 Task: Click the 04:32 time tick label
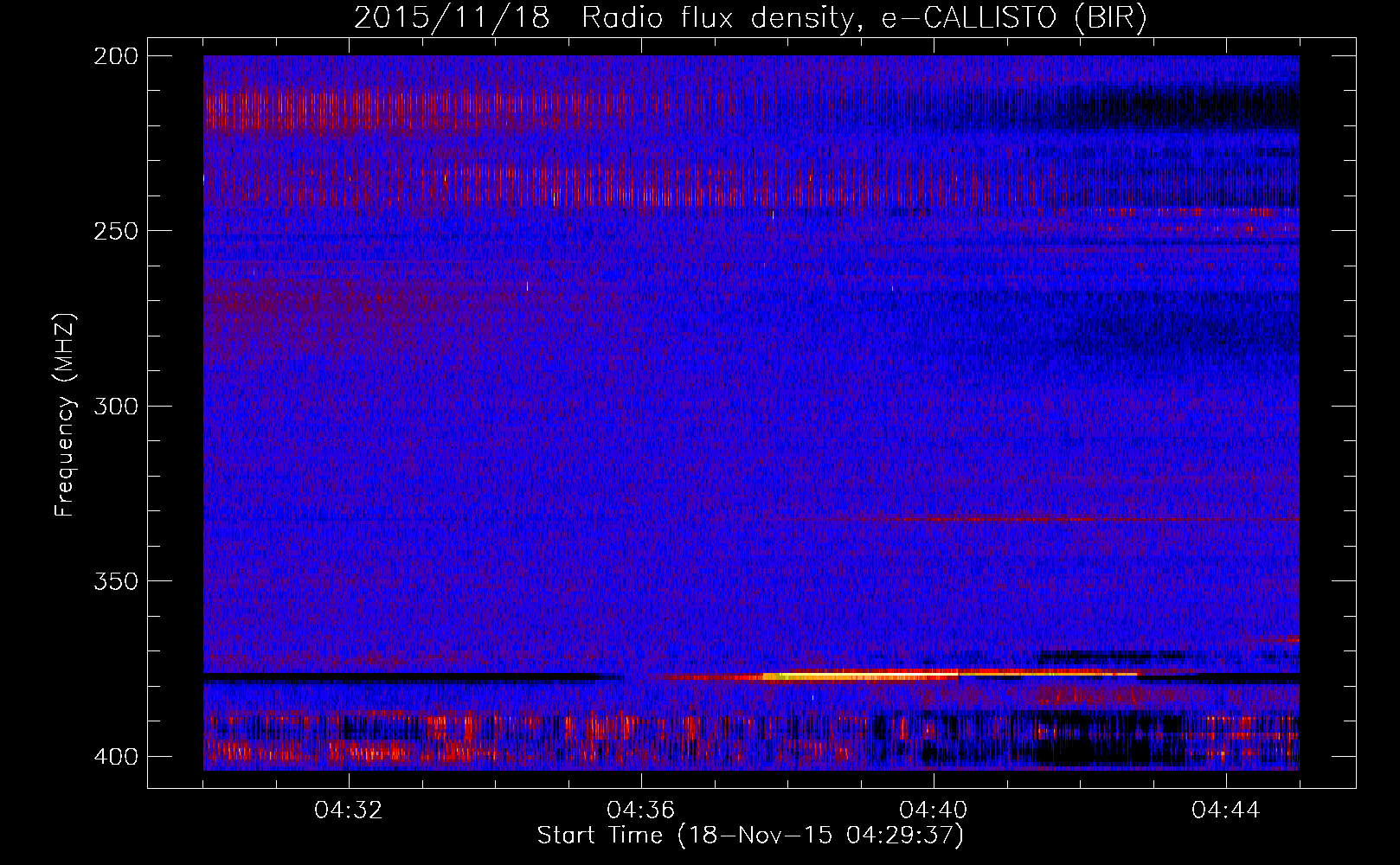(x=349, y=811)
